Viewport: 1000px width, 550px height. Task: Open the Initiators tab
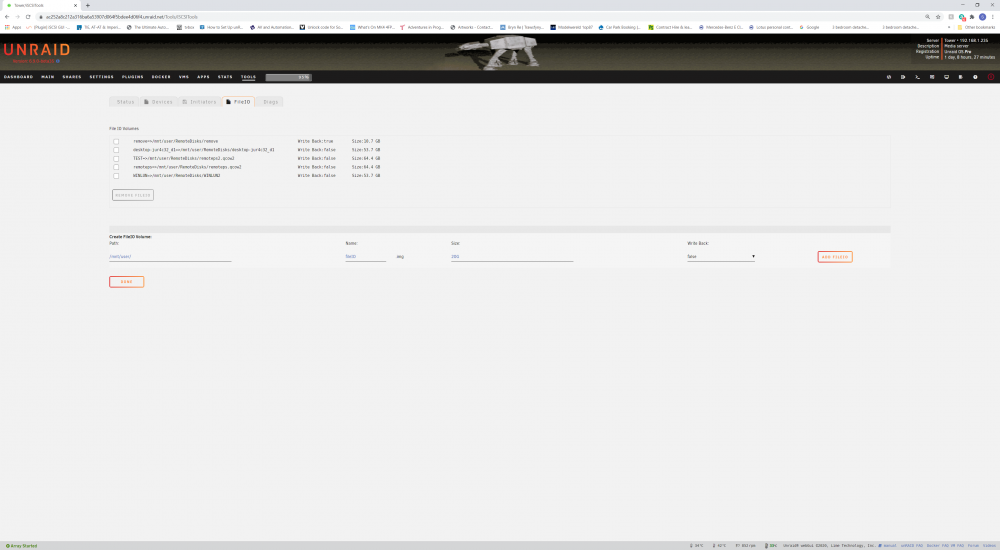pyautogui.click(x=200, y=101)
